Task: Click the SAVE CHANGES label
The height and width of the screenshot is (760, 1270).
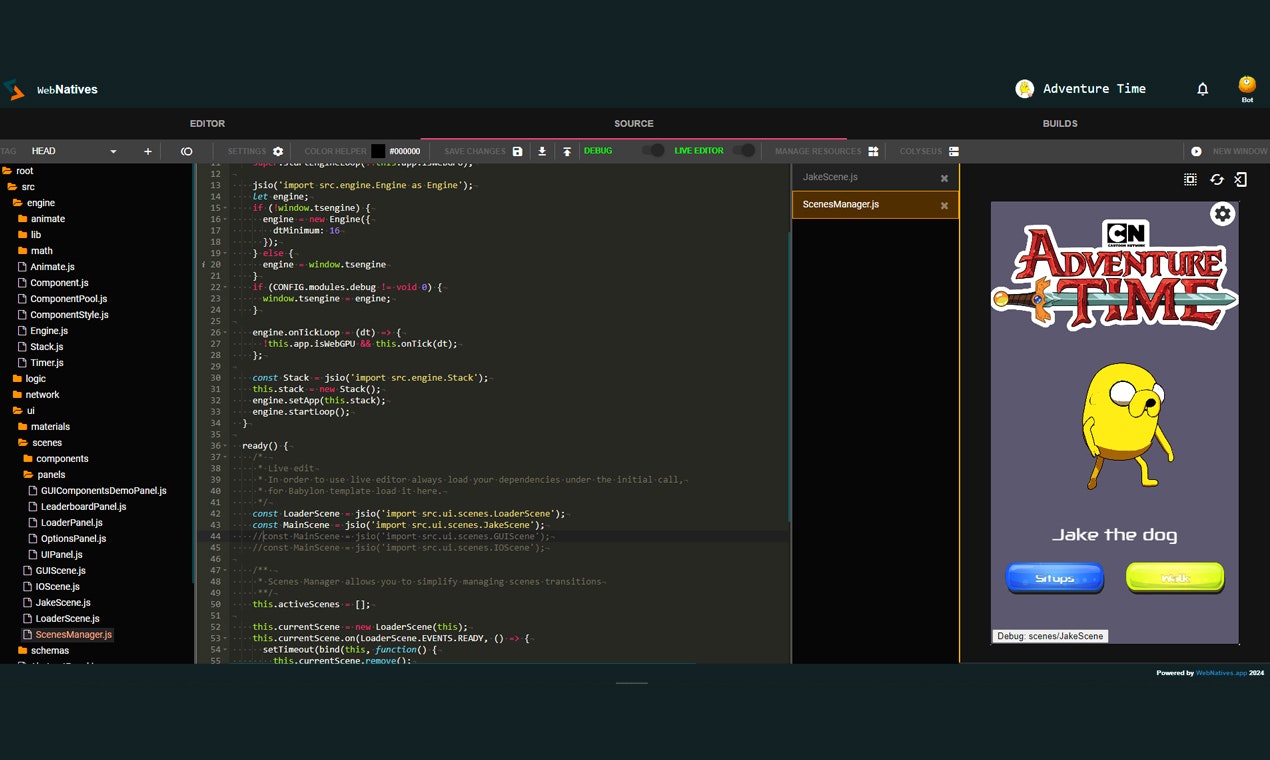Action: click(475, 151)
